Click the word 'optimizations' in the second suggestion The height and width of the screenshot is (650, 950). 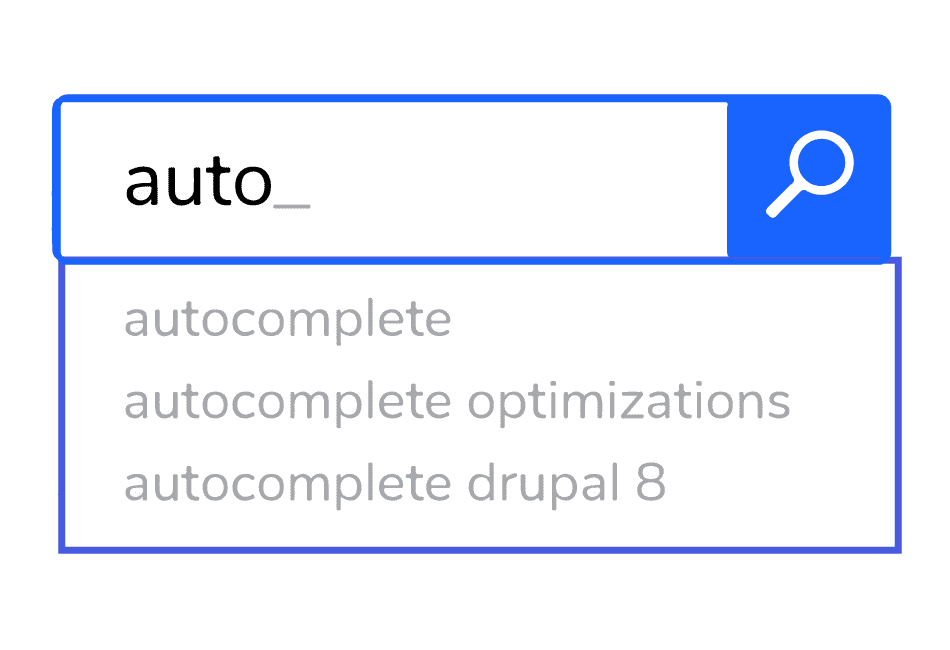tap(629, 403)
